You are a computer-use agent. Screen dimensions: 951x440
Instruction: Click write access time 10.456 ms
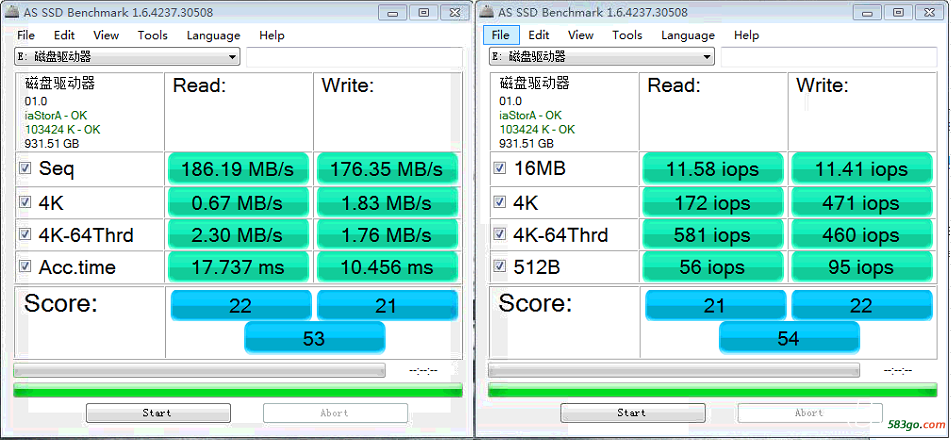[386, 267]
